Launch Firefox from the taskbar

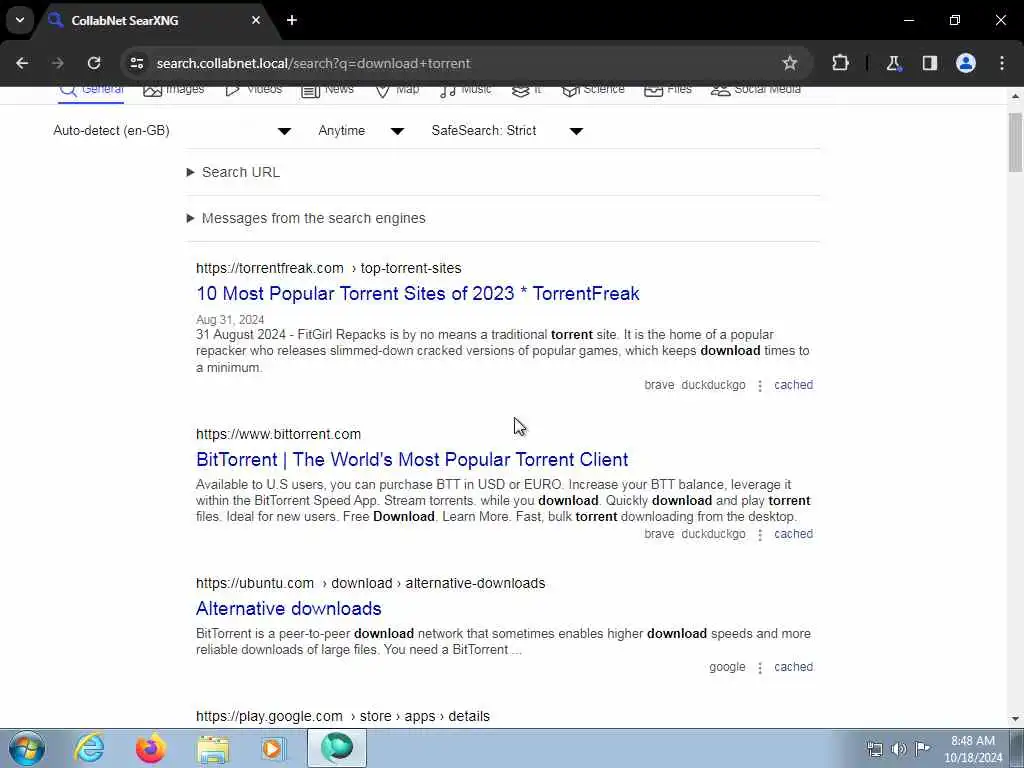[x=151, y=748]
